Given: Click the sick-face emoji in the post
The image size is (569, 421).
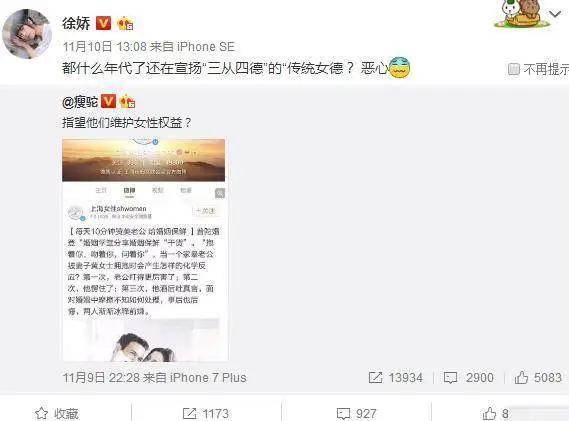Looking at the screenshot, I should [x=400, y=68].
